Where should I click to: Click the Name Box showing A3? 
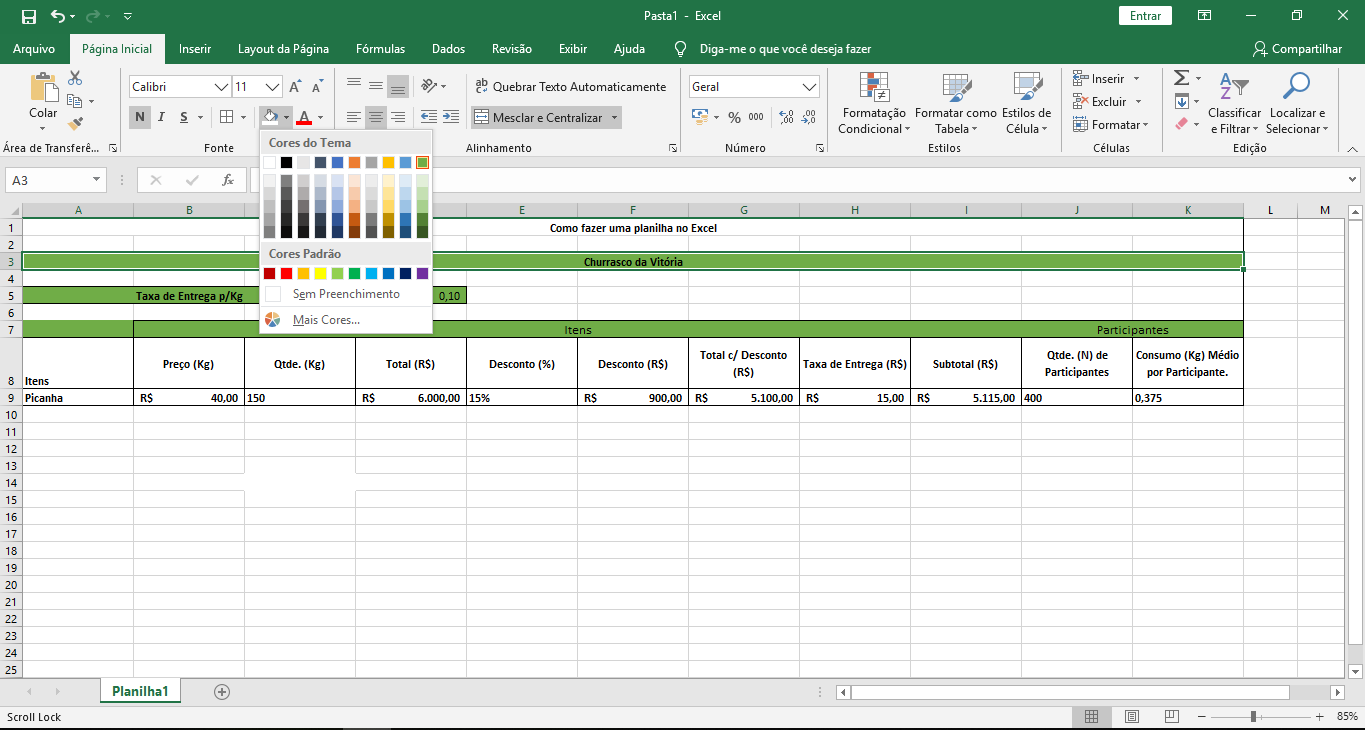(x=48, y=180)
